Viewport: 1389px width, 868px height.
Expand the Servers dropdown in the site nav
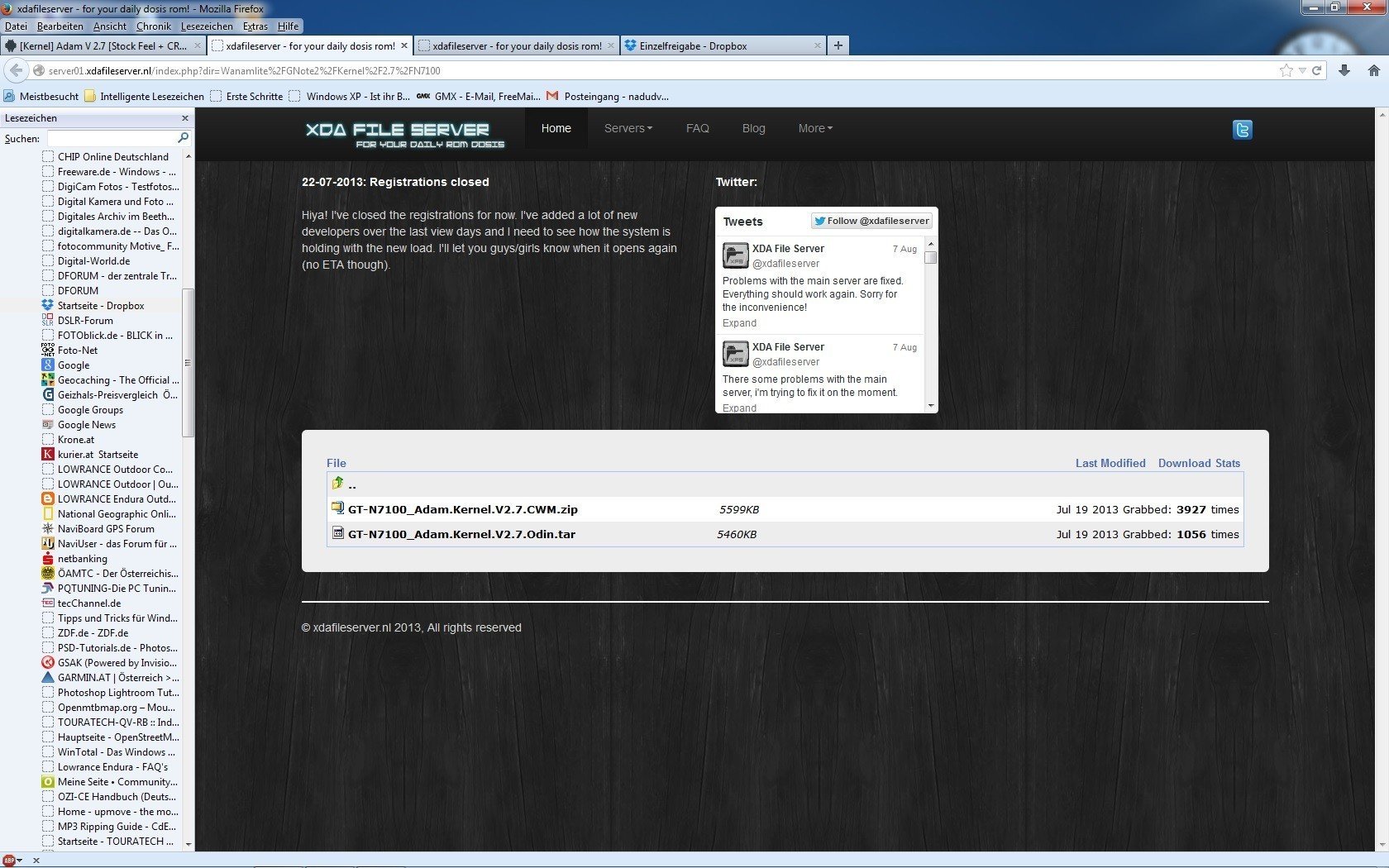click(x=628, y=128)
